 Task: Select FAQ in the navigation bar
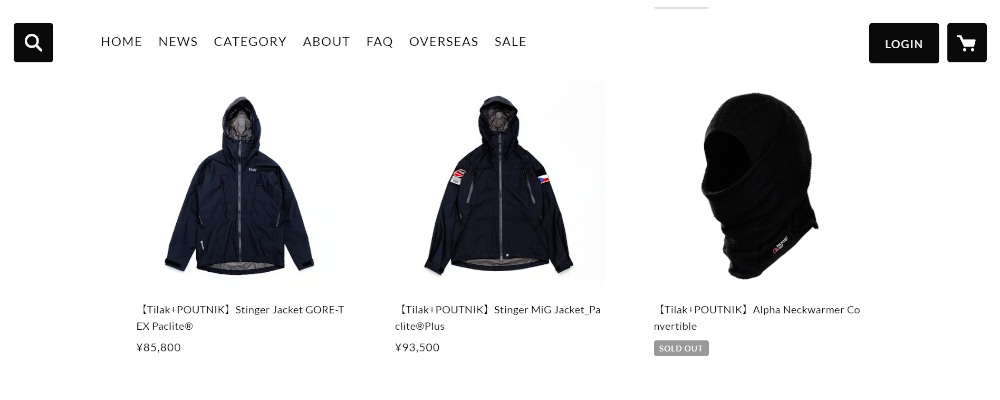[x=379, y=41]
